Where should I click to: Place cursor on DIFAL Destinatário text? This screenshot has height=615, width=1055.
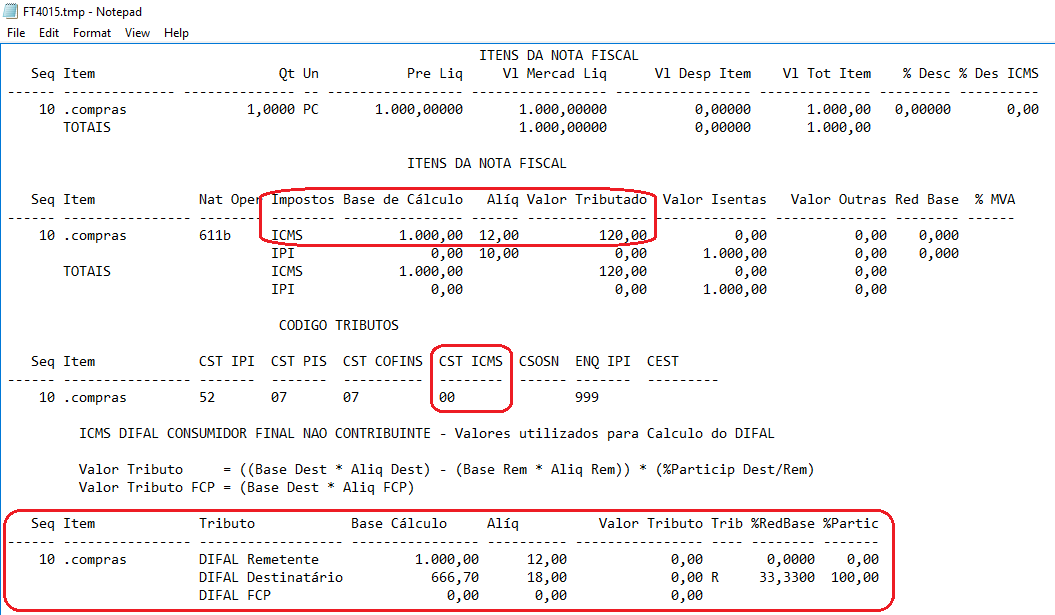270,577
